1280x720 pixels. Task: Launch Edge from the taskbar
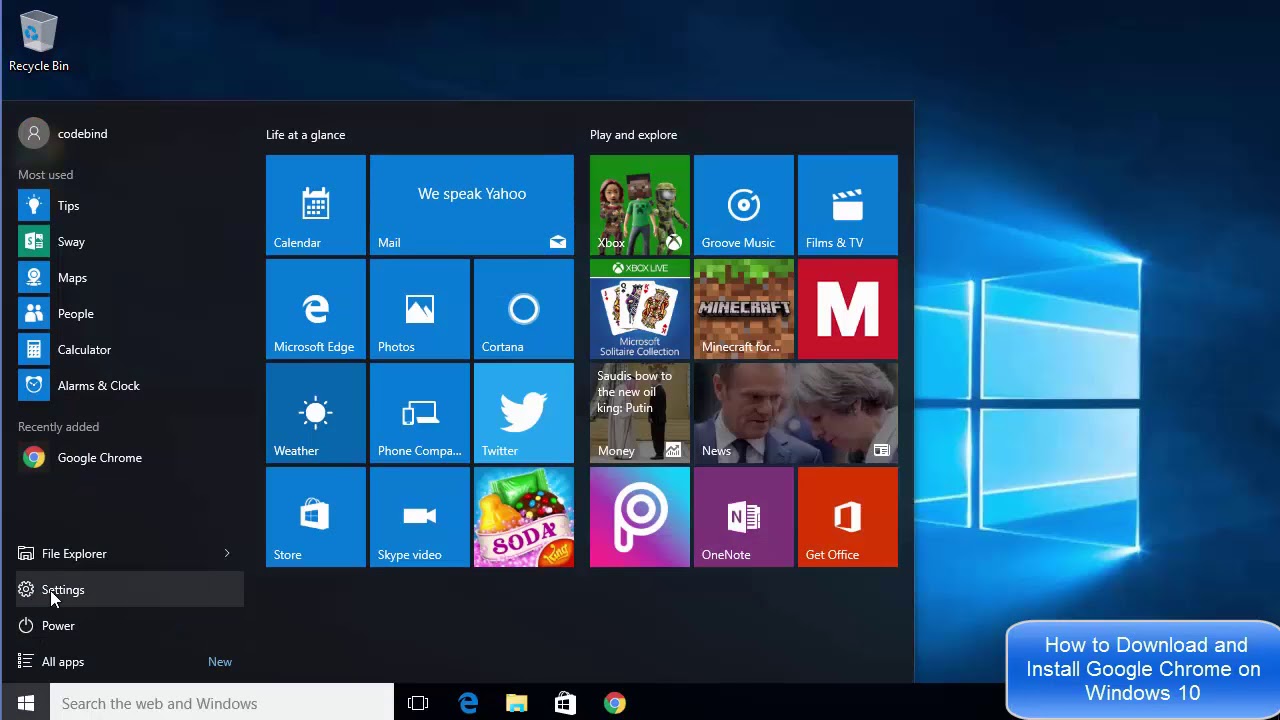pos(468,703)
